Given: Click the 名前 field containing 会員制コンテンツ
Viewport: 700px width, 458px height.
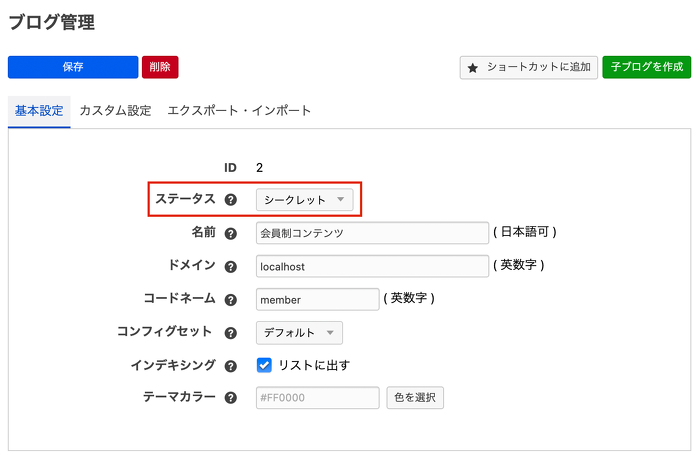Looking at the screenshot, I should (371, 233).
